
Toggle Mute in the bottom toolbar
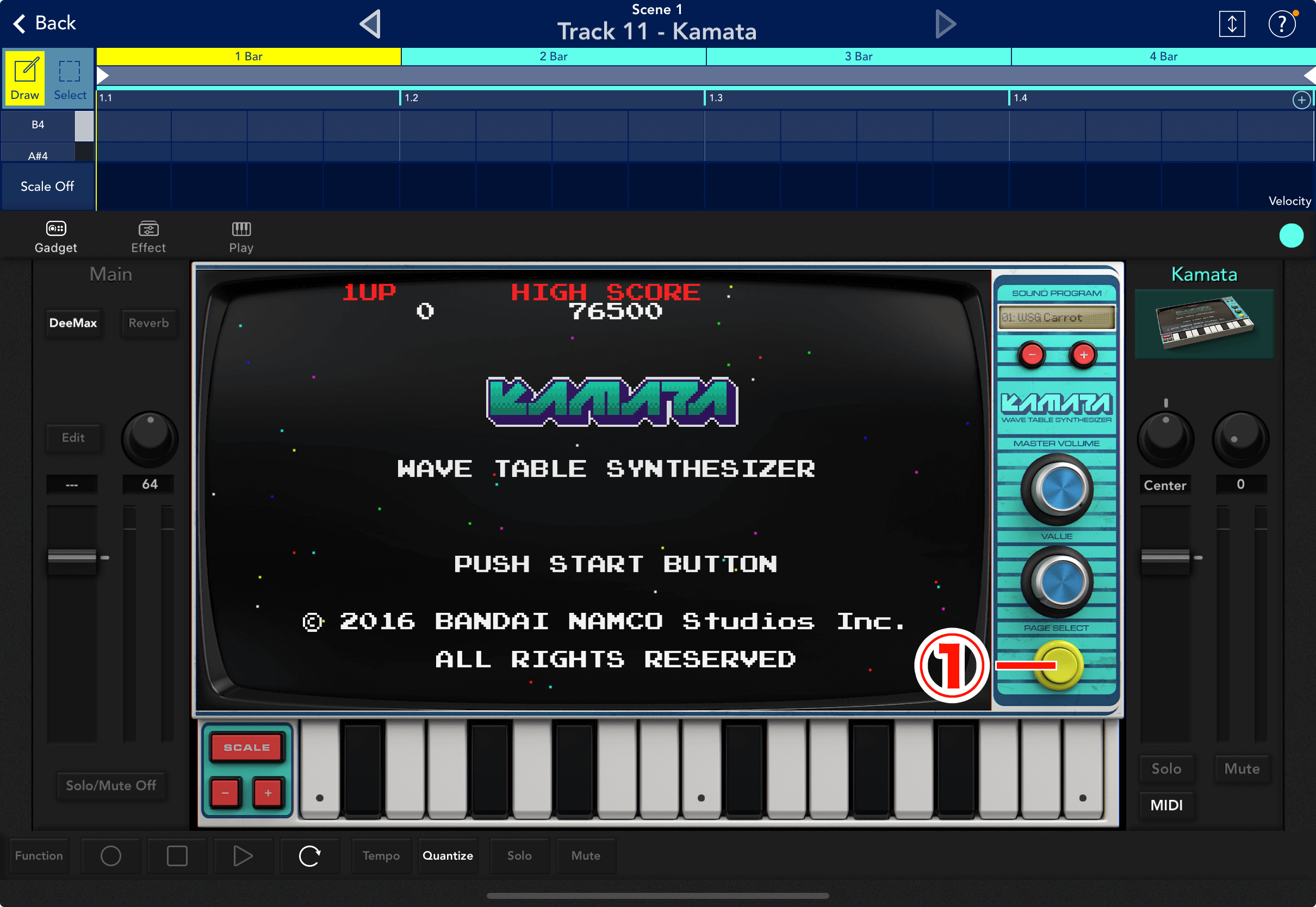pos(586,855)
